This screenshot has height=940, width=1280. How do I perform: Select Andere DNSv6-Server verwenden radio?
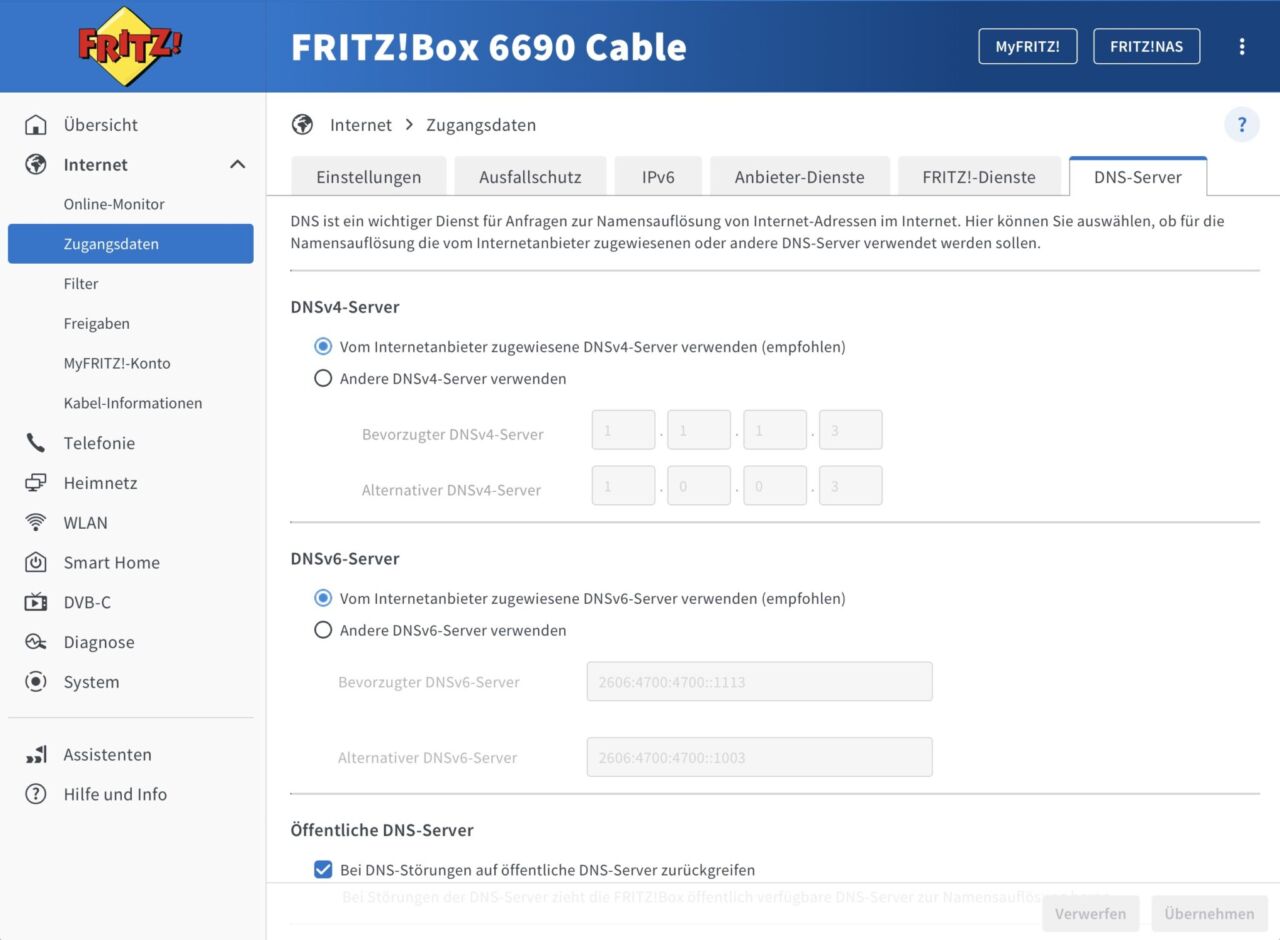(323, 631)
